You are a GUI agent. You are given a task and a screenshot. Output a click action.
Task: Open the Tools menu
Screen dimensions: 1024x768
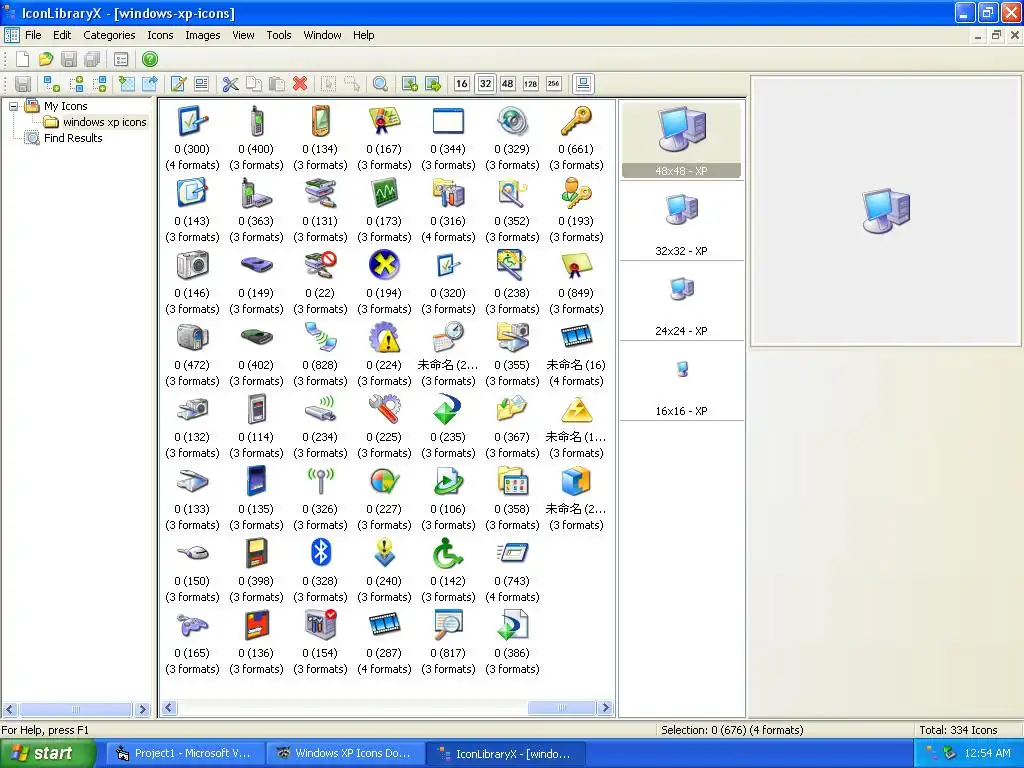279,35
